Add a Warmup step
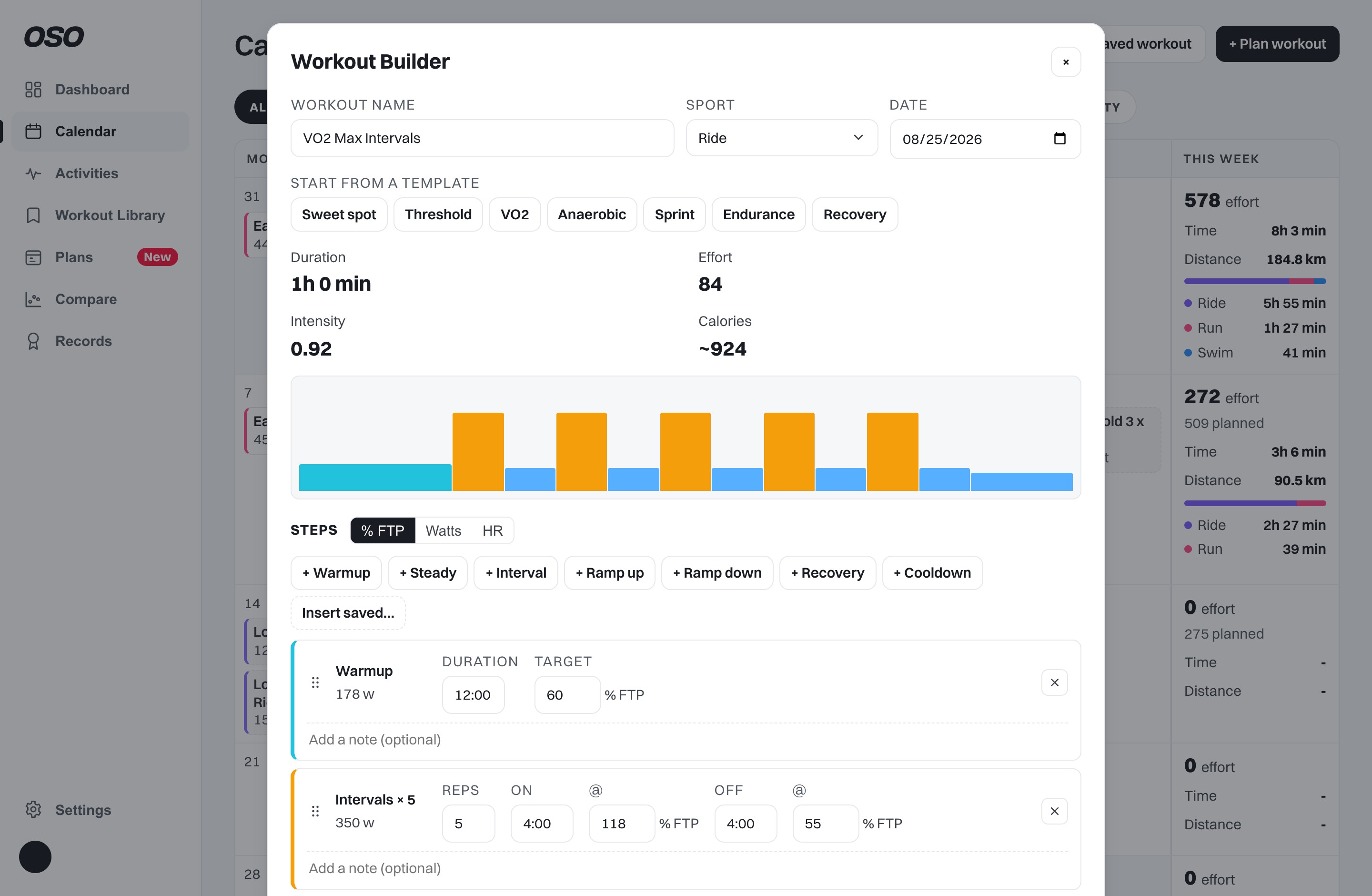The height and width of the screenshot is (896, 1372). (336, 572)
